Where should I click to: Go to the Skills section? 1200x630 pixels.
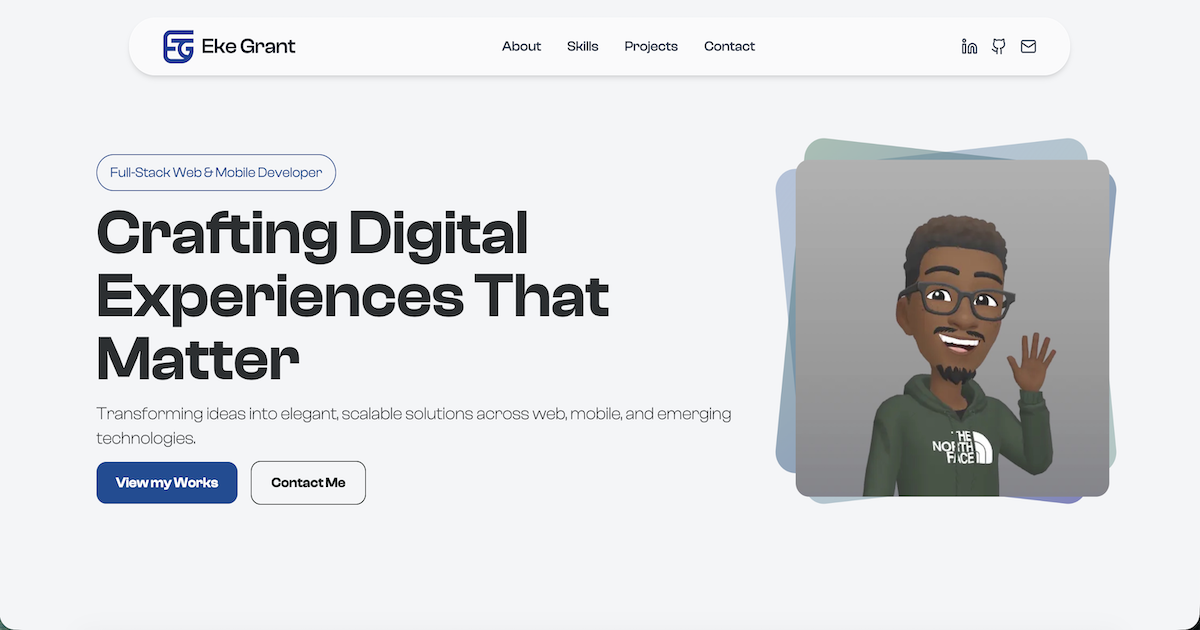[x=582, y=46]
